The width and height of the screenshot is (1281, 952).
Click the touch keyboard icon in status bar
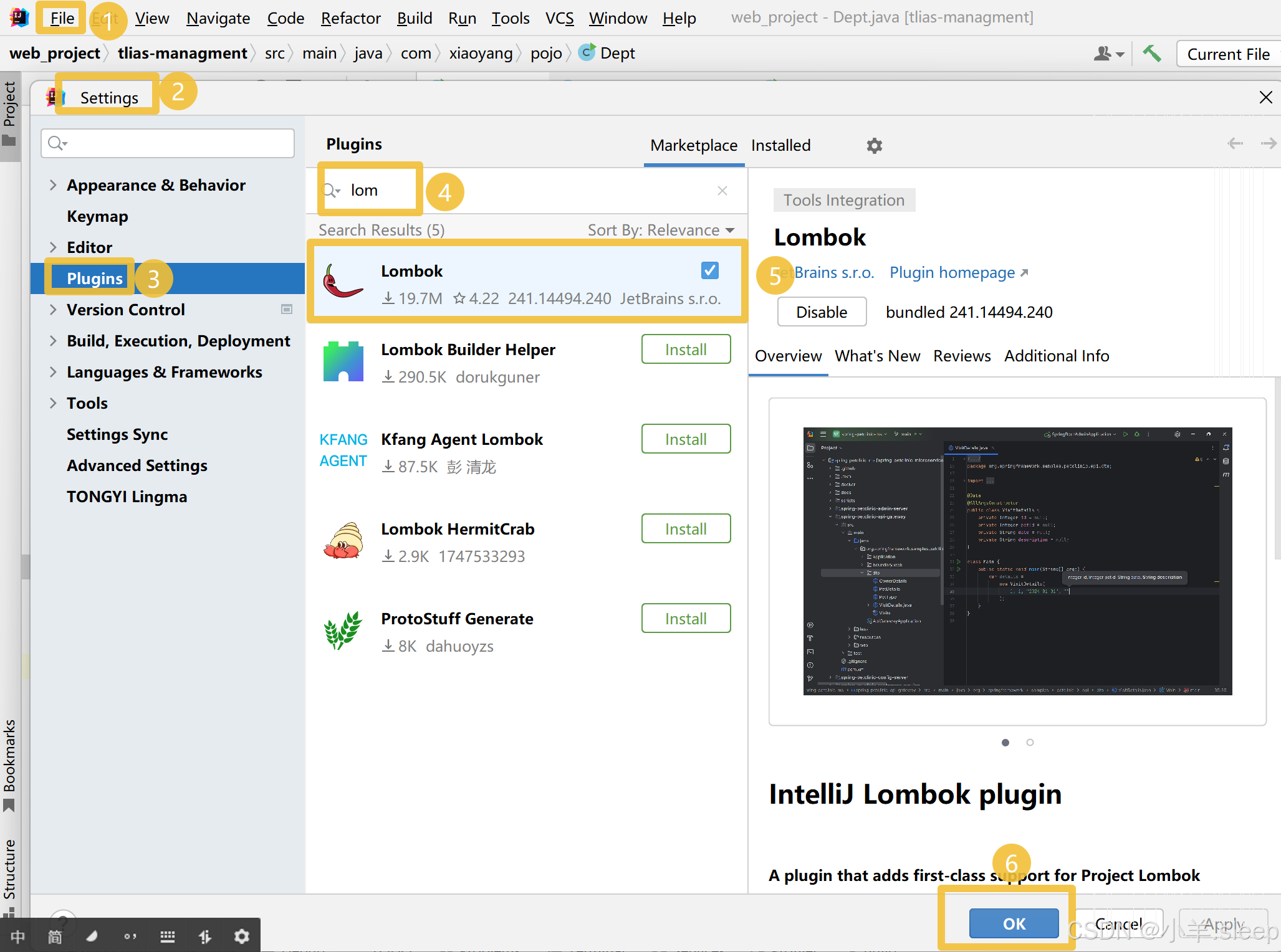coord(167,935)
